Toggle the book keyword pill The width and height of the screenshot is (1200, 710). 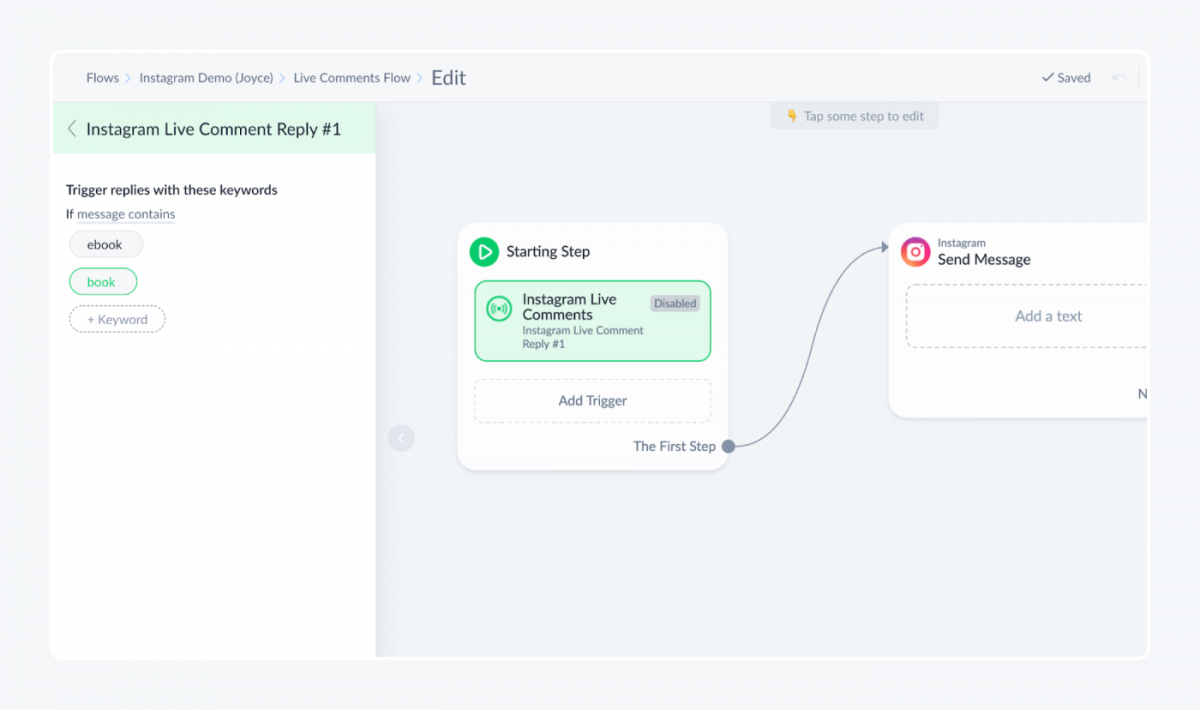pos(103,281)
